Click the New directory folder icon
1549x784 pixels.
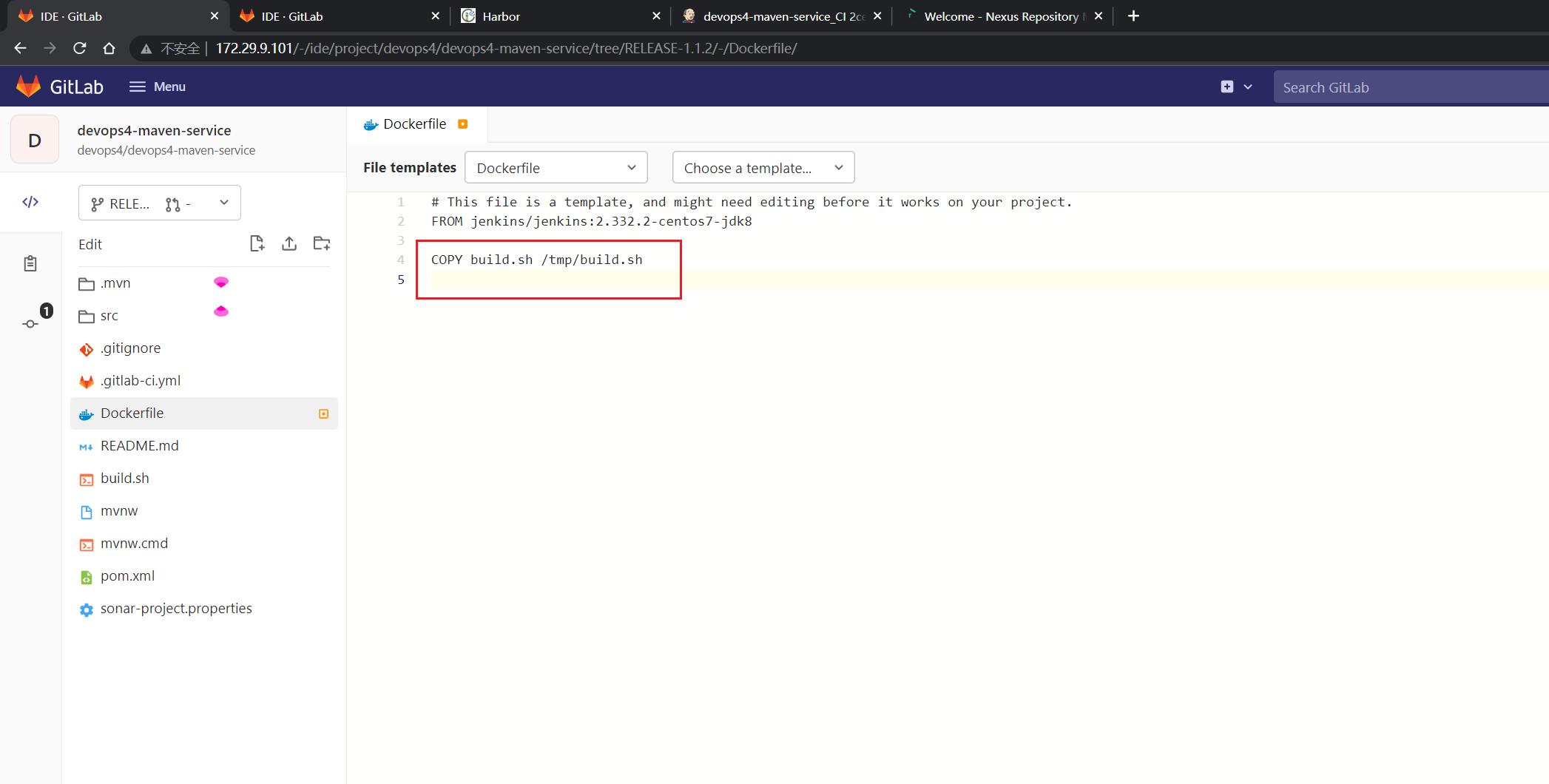(322, 243)
